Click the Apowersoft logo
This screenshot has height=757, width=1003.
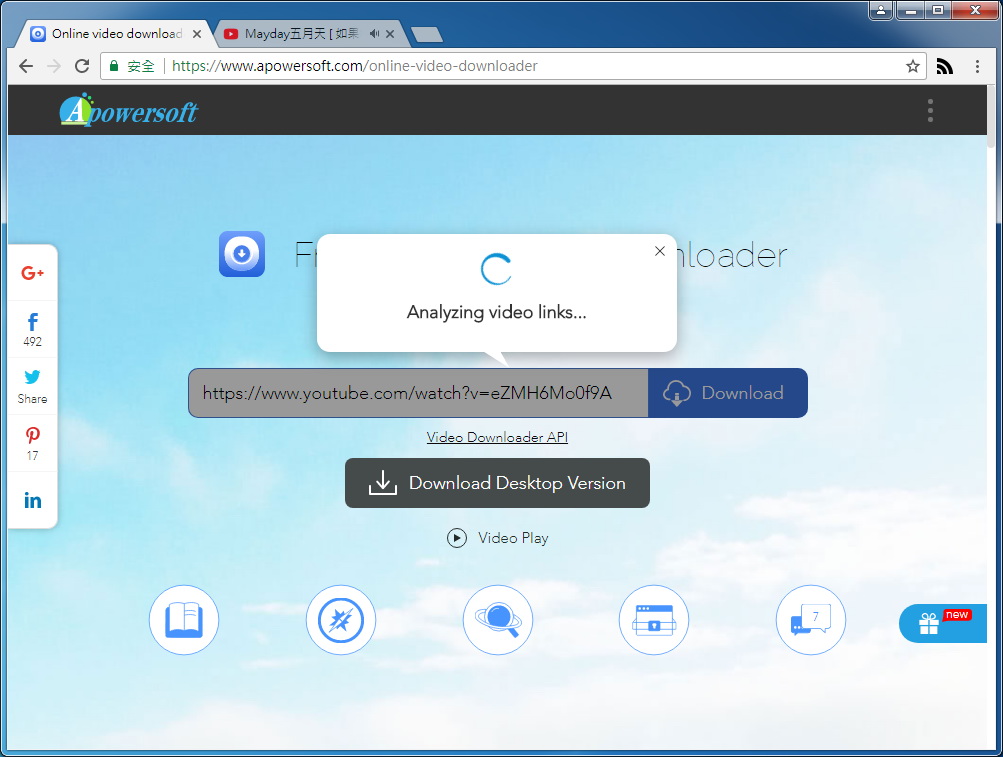pyautogui.click(x=129, y=110)
